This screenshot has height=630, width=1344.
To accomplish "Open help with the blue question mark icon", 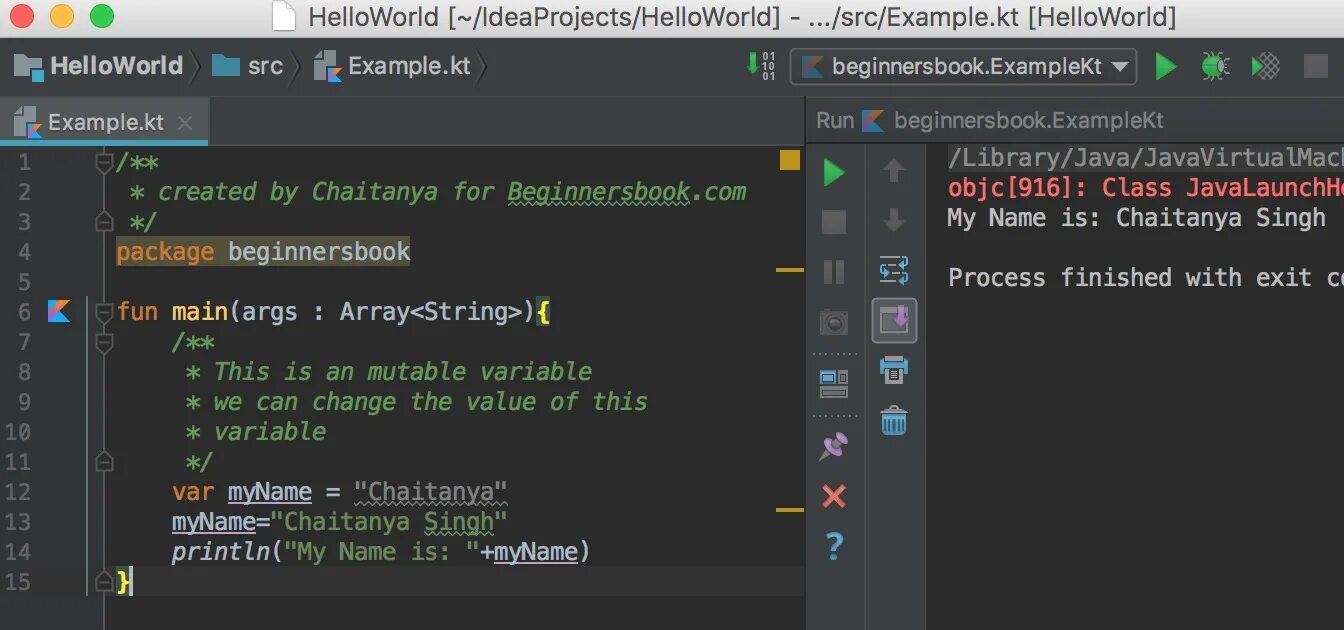I will click(834, 545).
